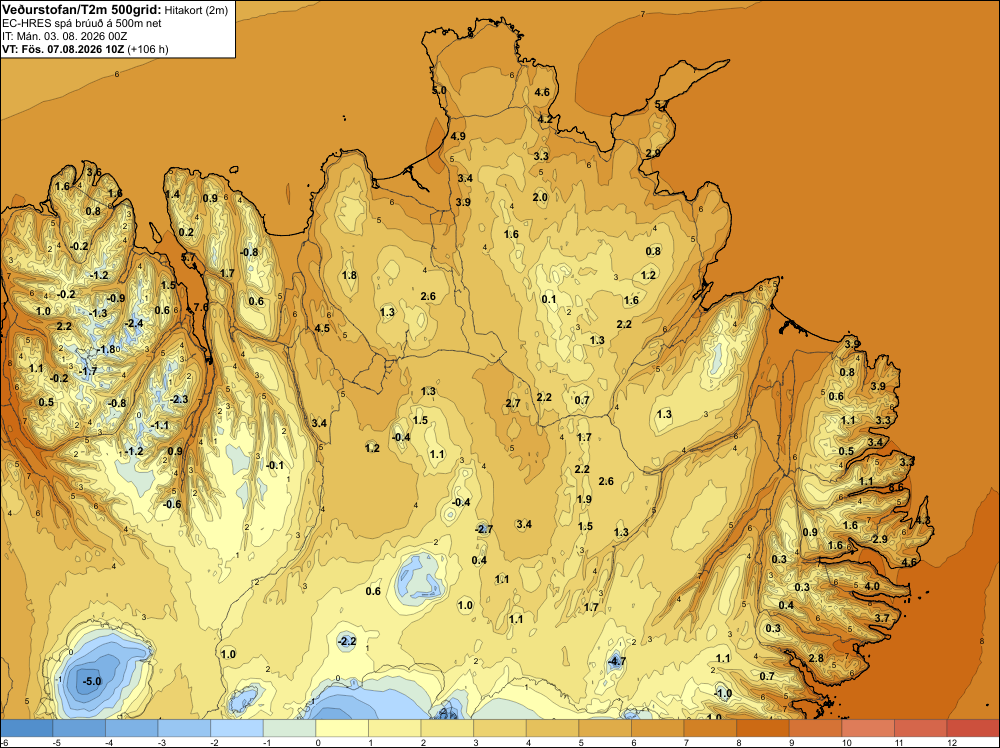Select the initial time "IT: Mán. 03. 08. 2026 00Z"
The height and width of the screenshot is (748, 1000).
click(64, 36)
